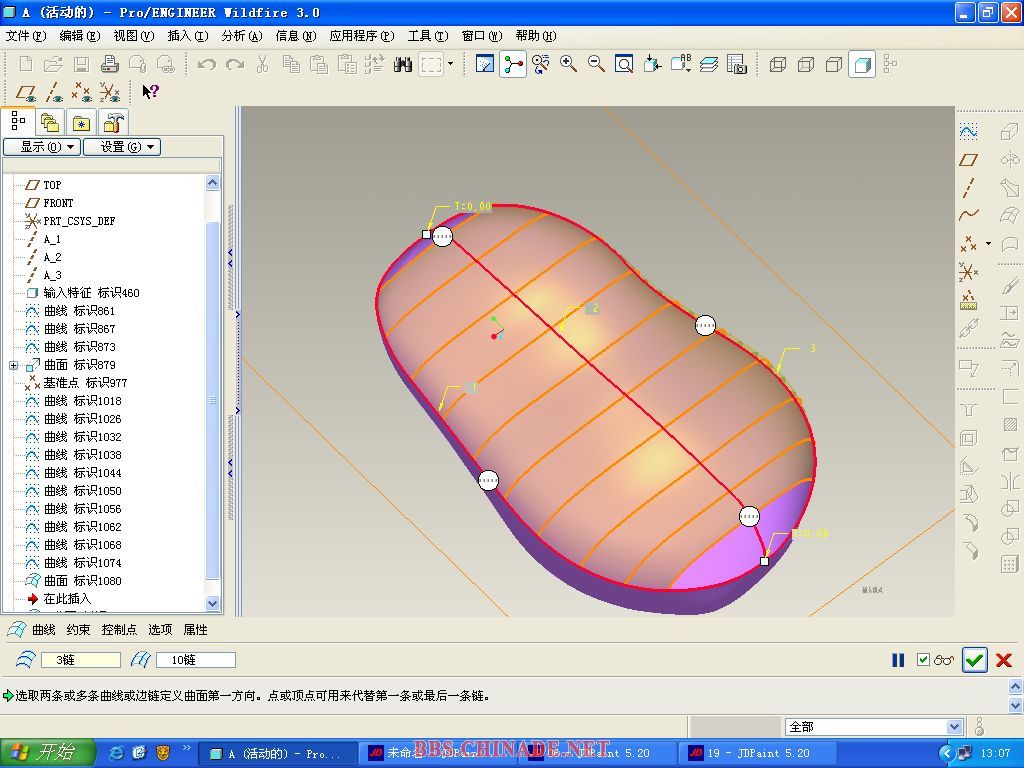Select the wireframe display mode icon

(x=778, y=64)
